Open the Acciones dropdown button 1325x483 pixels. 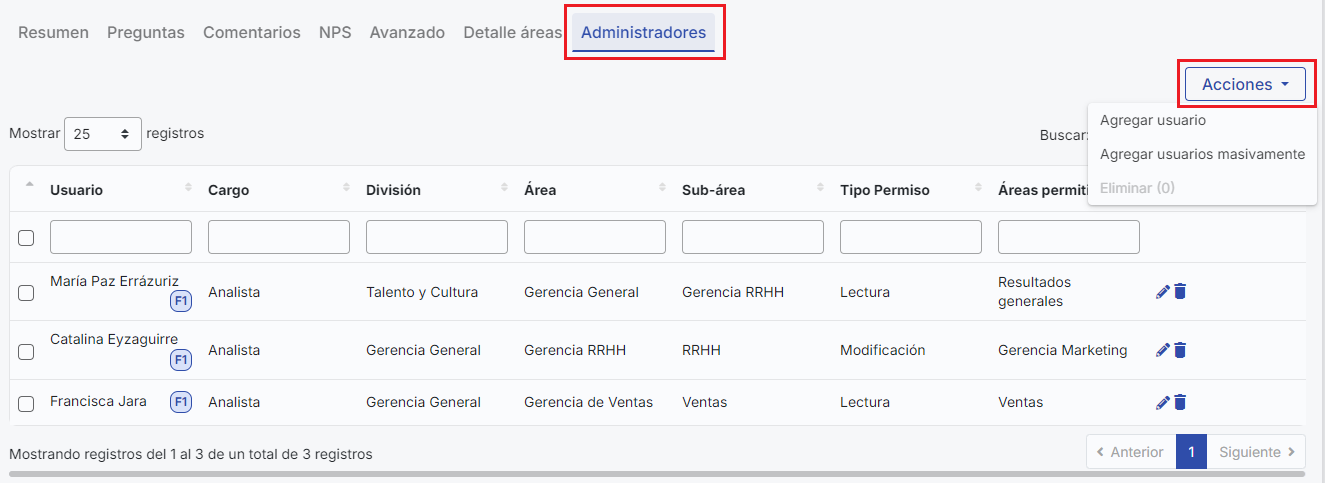click(x=1245, y=85)
